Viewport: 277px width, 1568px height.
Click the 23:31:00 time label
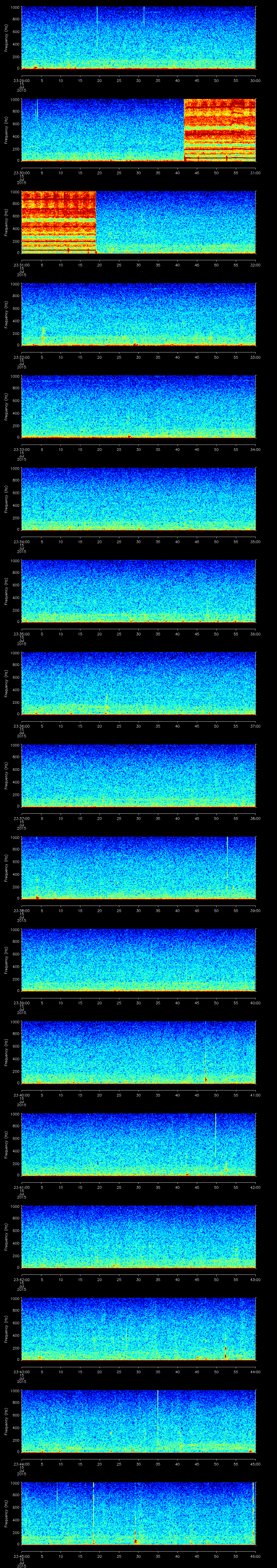click(21, 265)
